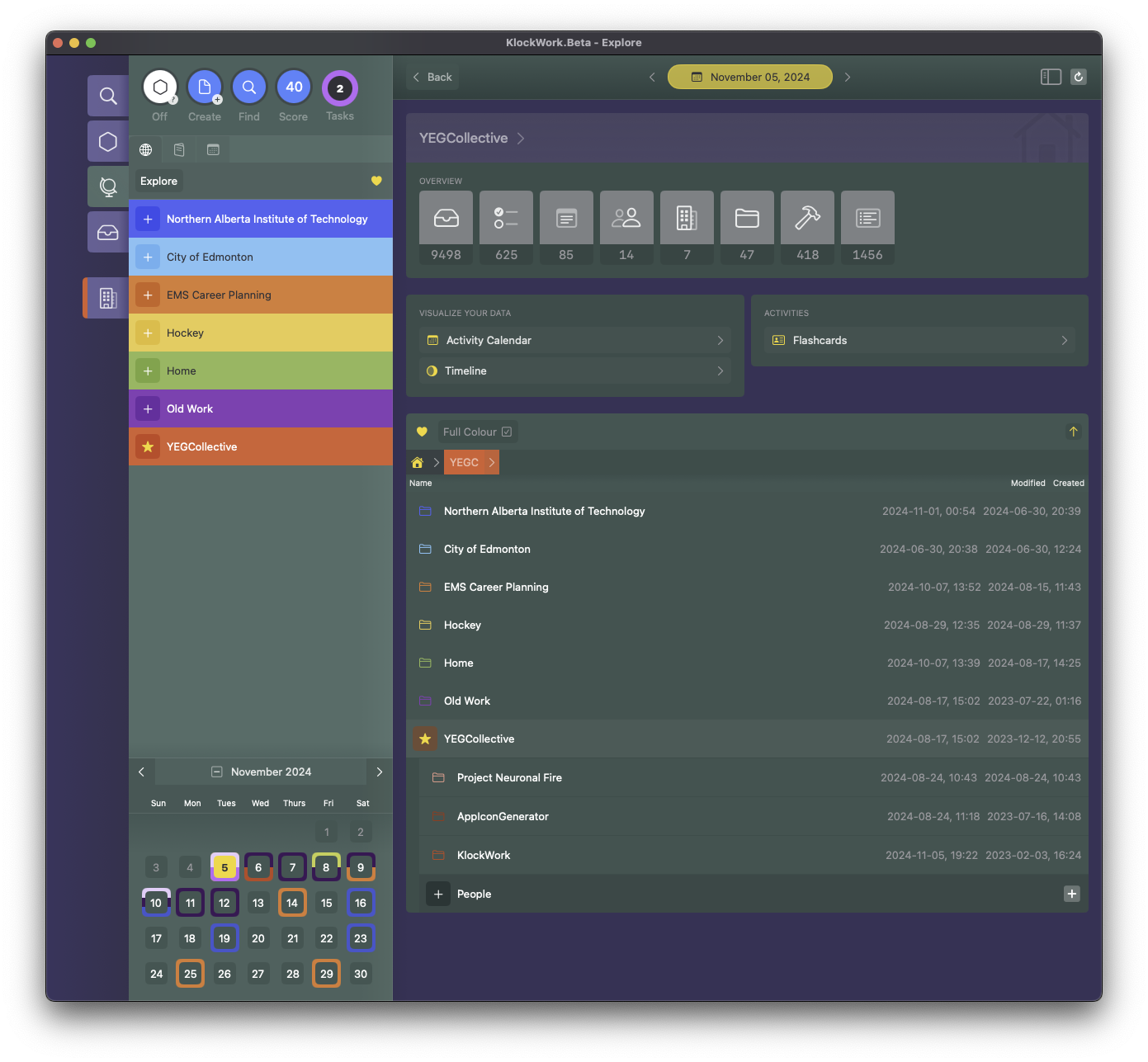Viewport: 1148px width, 1062px height.
Task: Click the yellow up arrow icon
Action: (x=1073, y=432)
